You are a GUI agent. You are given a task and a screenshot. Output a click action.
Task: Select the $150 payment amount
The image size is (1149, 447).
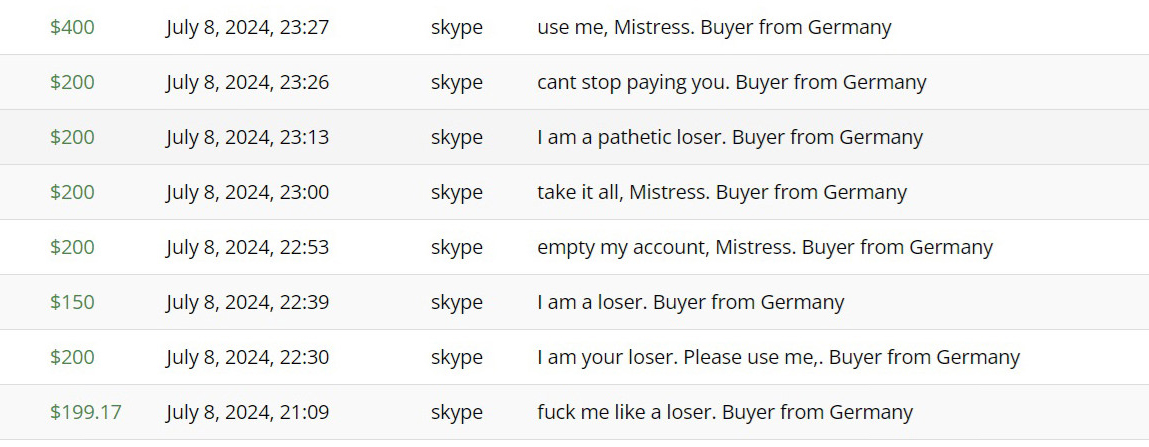click(72, 303)
